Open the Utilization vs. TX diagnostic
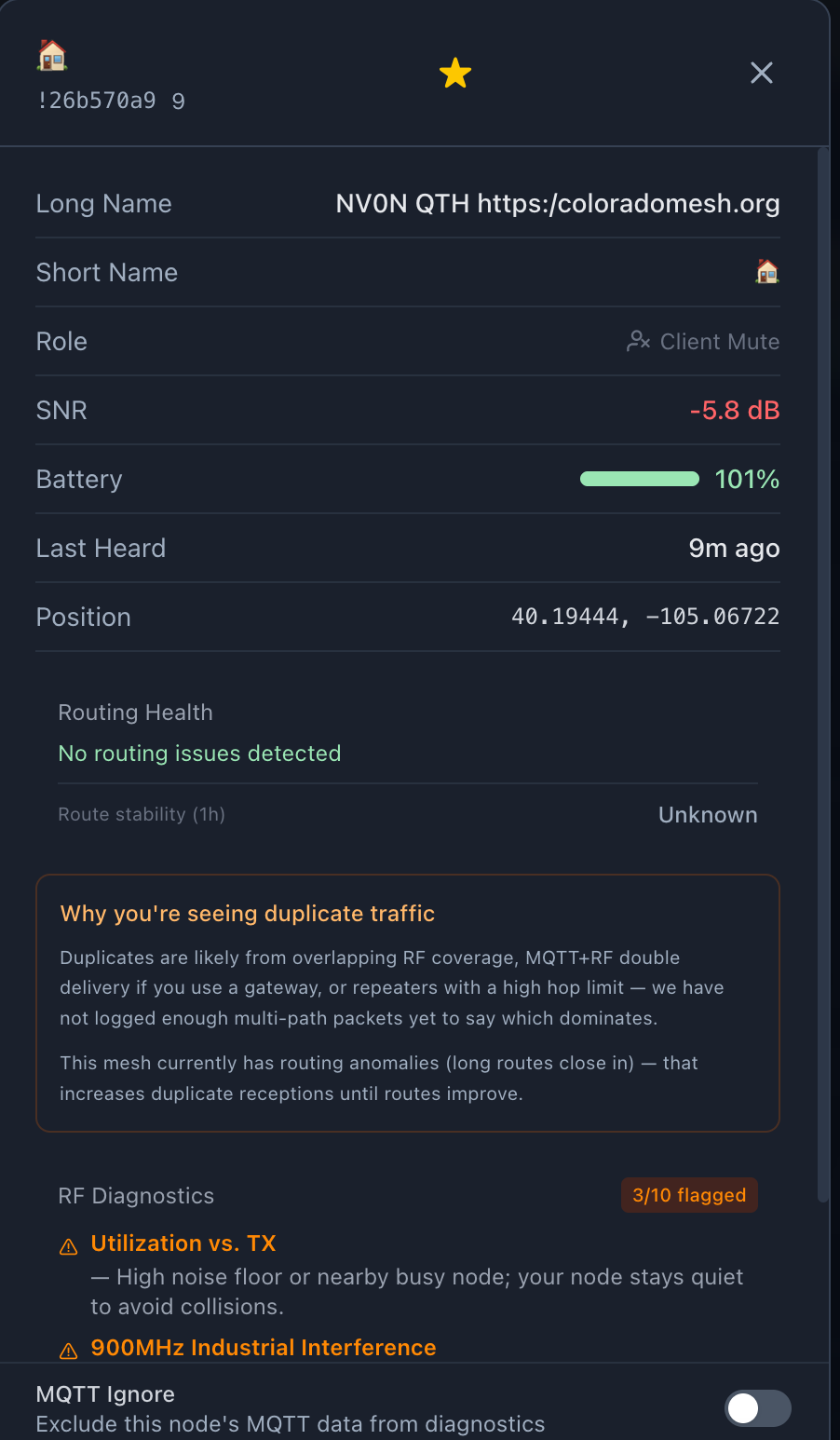Image resolution: width=840 pixels, height=1440 pixels. pos(183,1243)
